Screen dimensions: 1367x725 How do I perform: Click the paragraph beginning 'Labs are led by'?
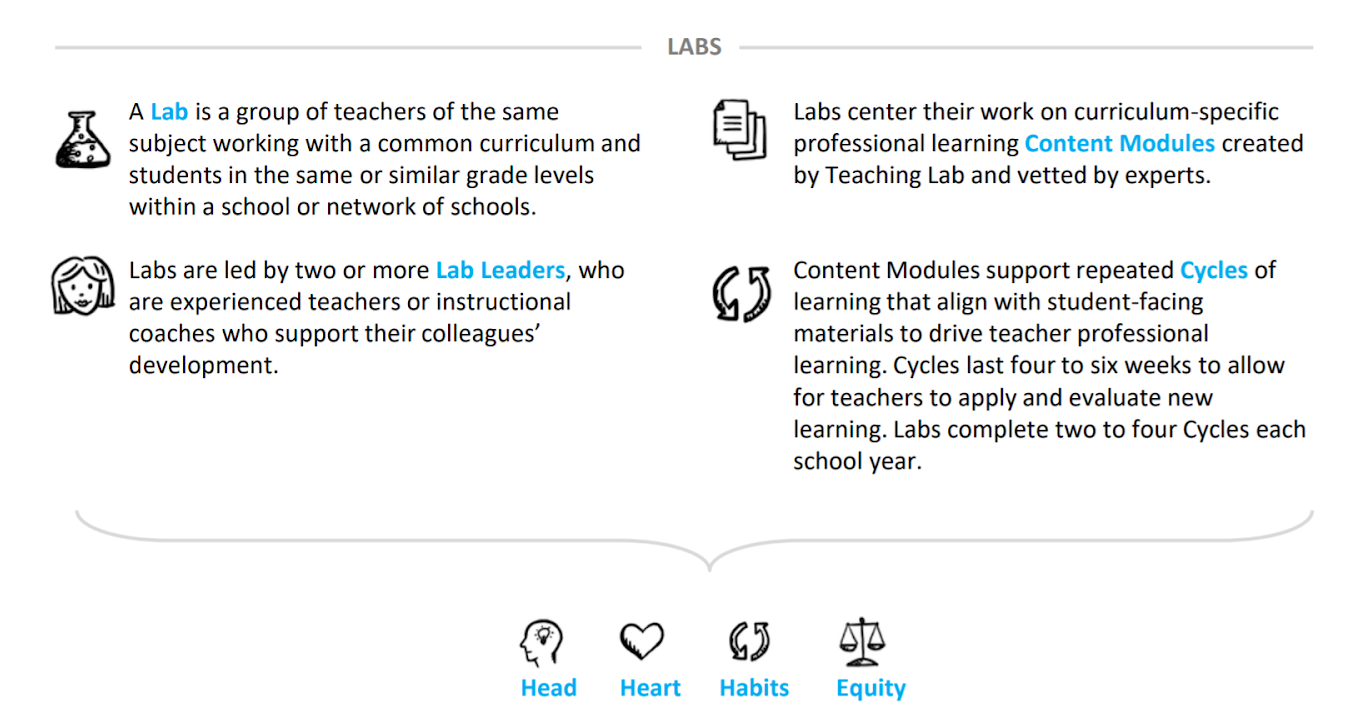[x=377, y=318]
